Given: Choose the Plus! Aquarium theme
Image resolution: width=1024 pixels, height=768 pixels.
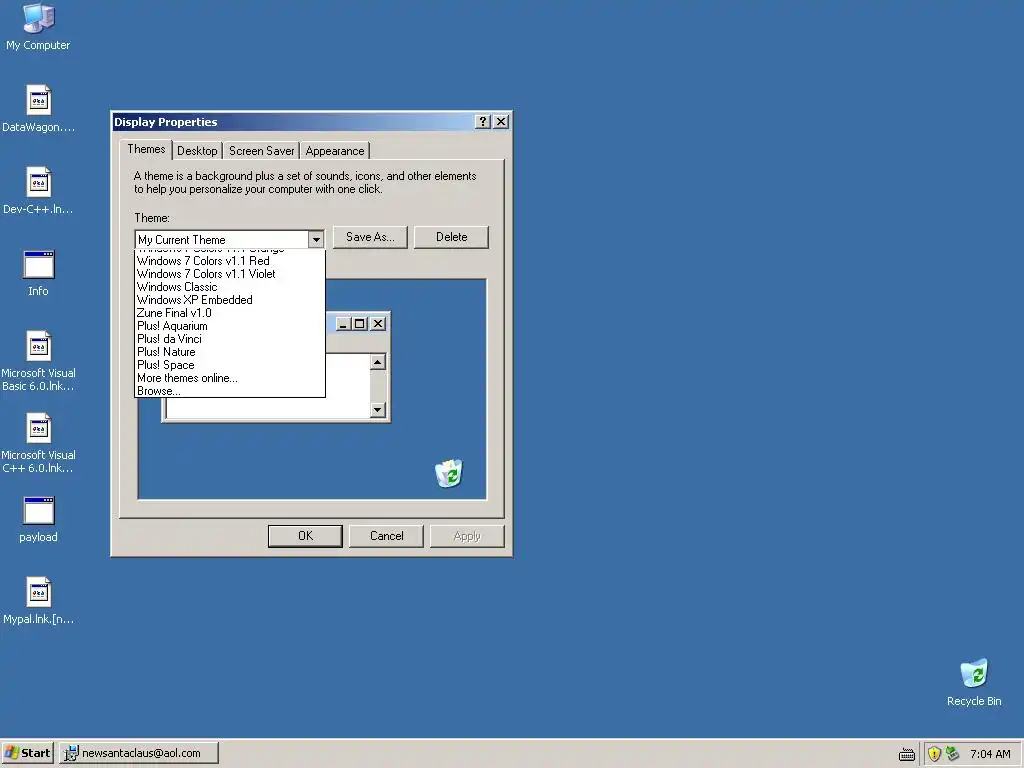Looking at the screenshot, I should (229, 326).
